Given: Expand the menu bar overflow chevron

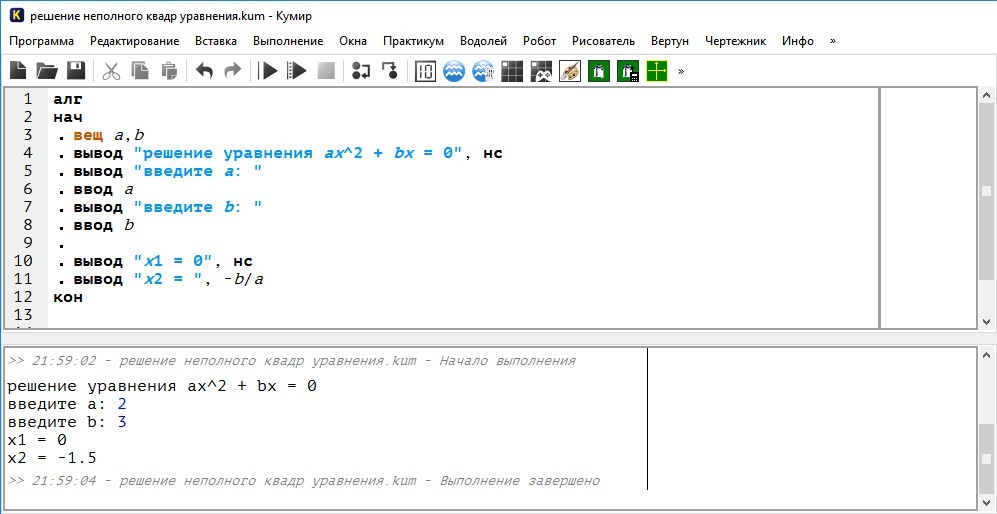Looking at the screenshot, I should [x=833, y=41].
